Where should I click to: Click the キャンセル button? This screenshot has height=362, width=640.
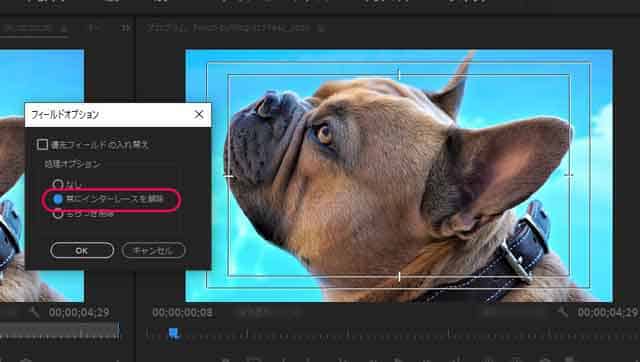[x=153, y=251]
